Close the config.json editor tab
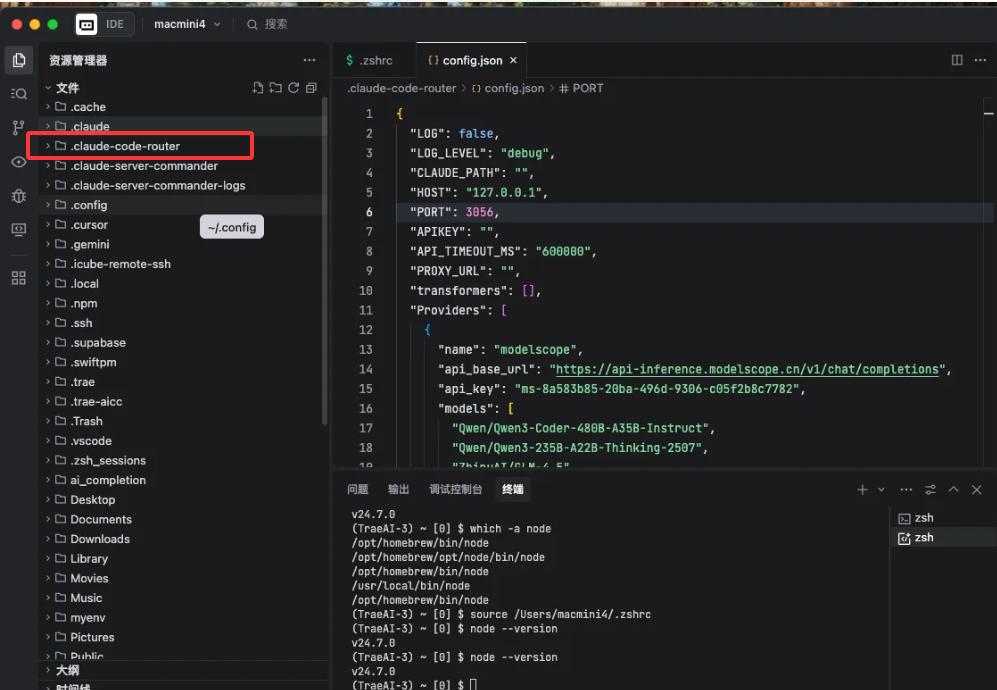 tap(513, 60)
